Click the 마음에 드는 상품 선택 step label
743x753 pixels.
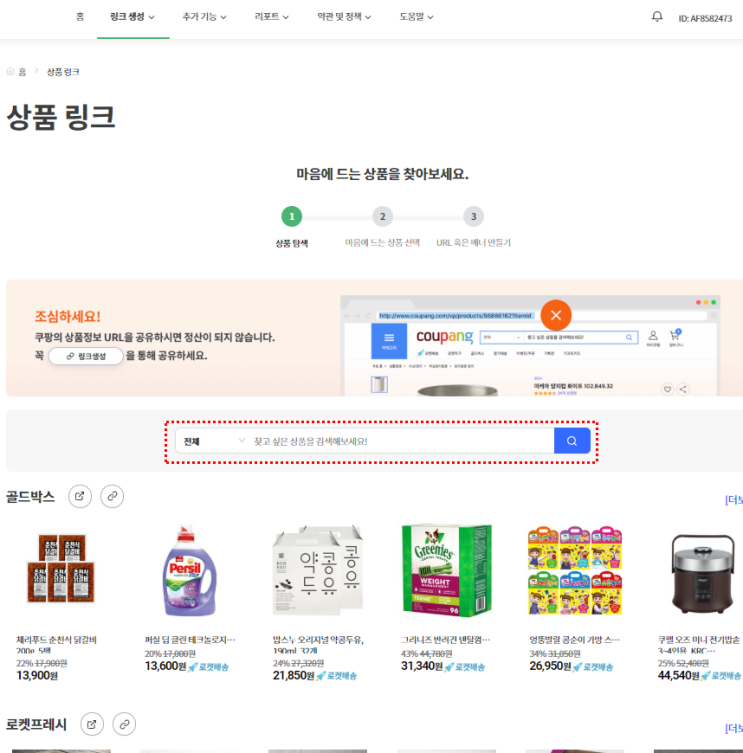coord(382,243)
